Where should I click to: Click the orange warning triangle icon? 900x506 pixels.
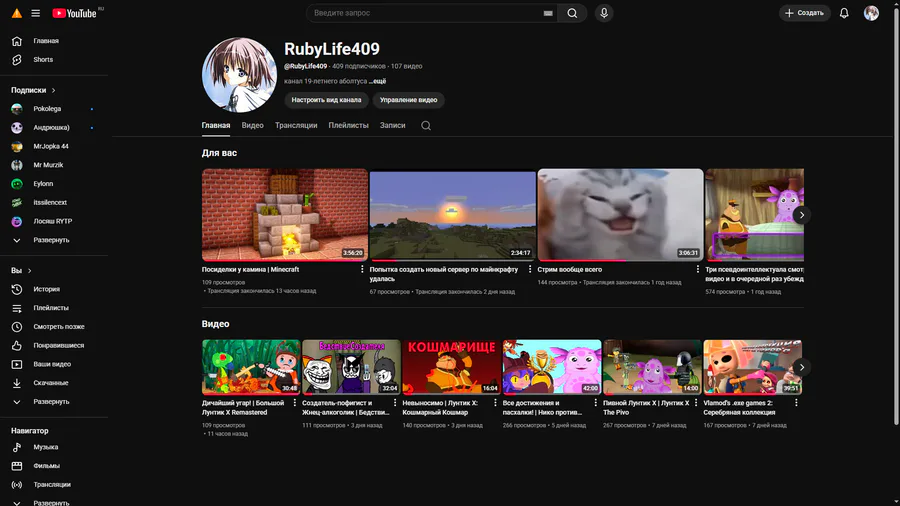tap(17, 13)
